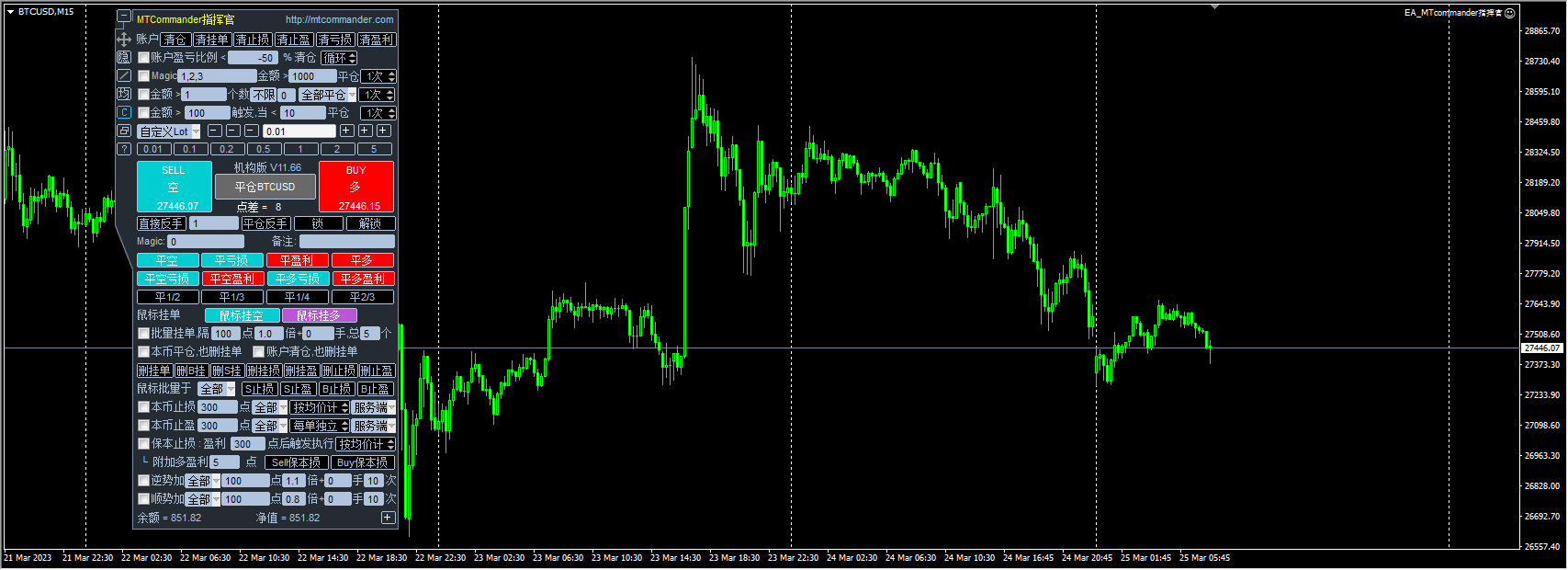This screenshot has height=570, width=1568.
Task: Click the 清挂单 button
Action: click(211, 40)
